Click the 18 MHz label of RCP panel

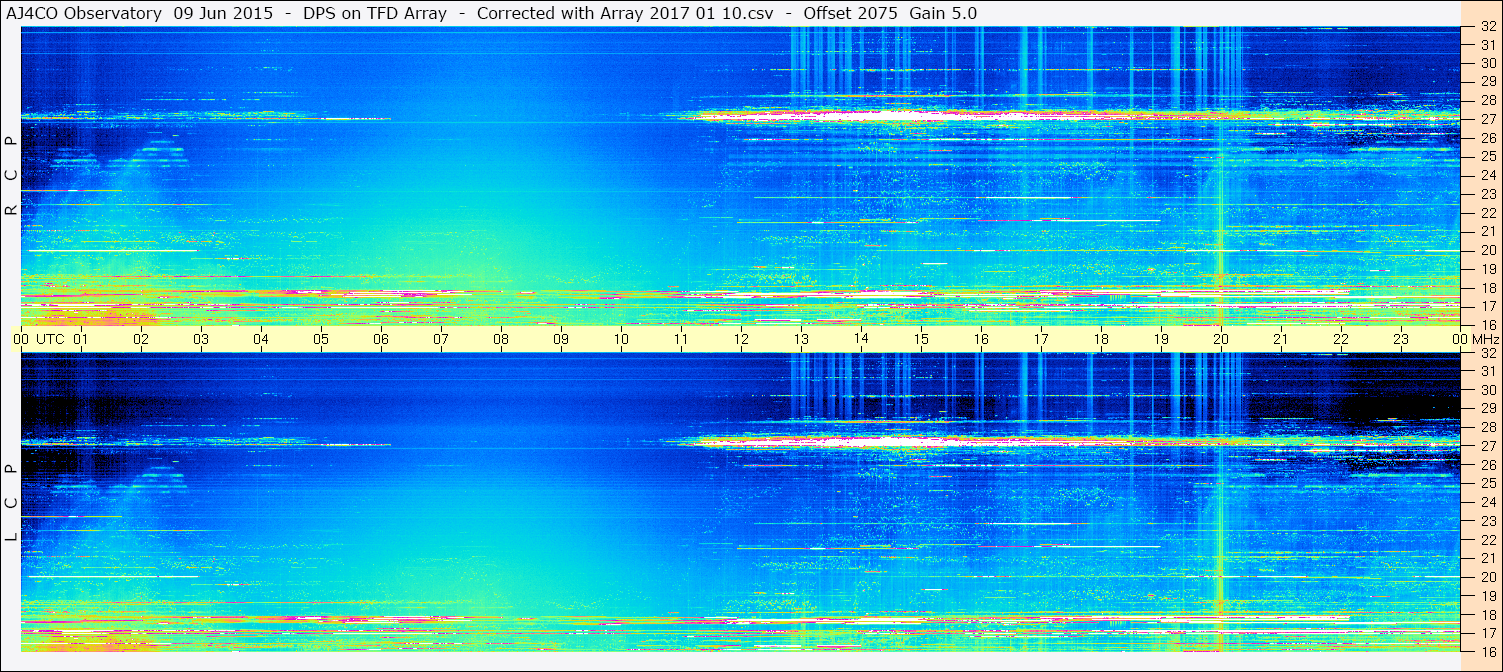coord(1487,288)
